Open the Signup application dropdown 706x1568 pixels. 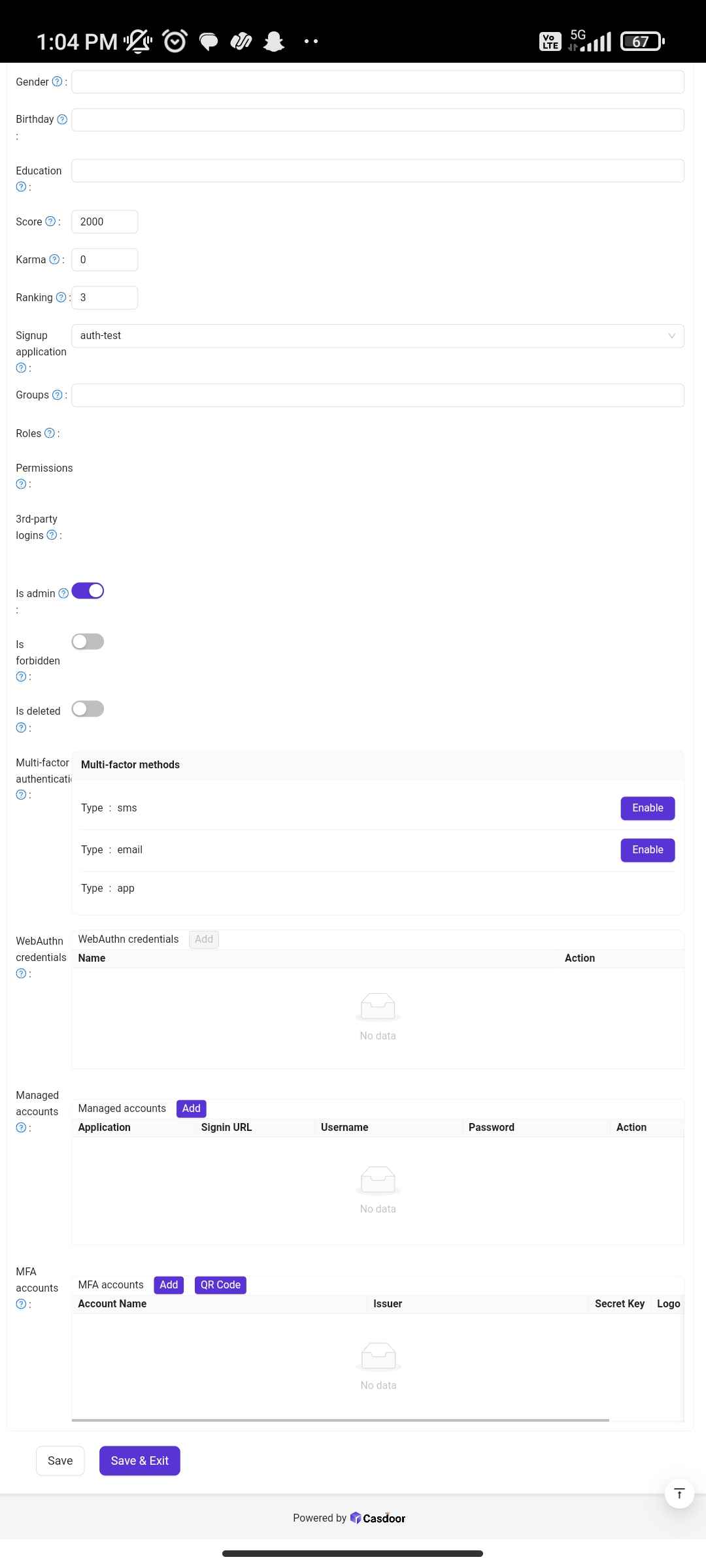point(378,336)
